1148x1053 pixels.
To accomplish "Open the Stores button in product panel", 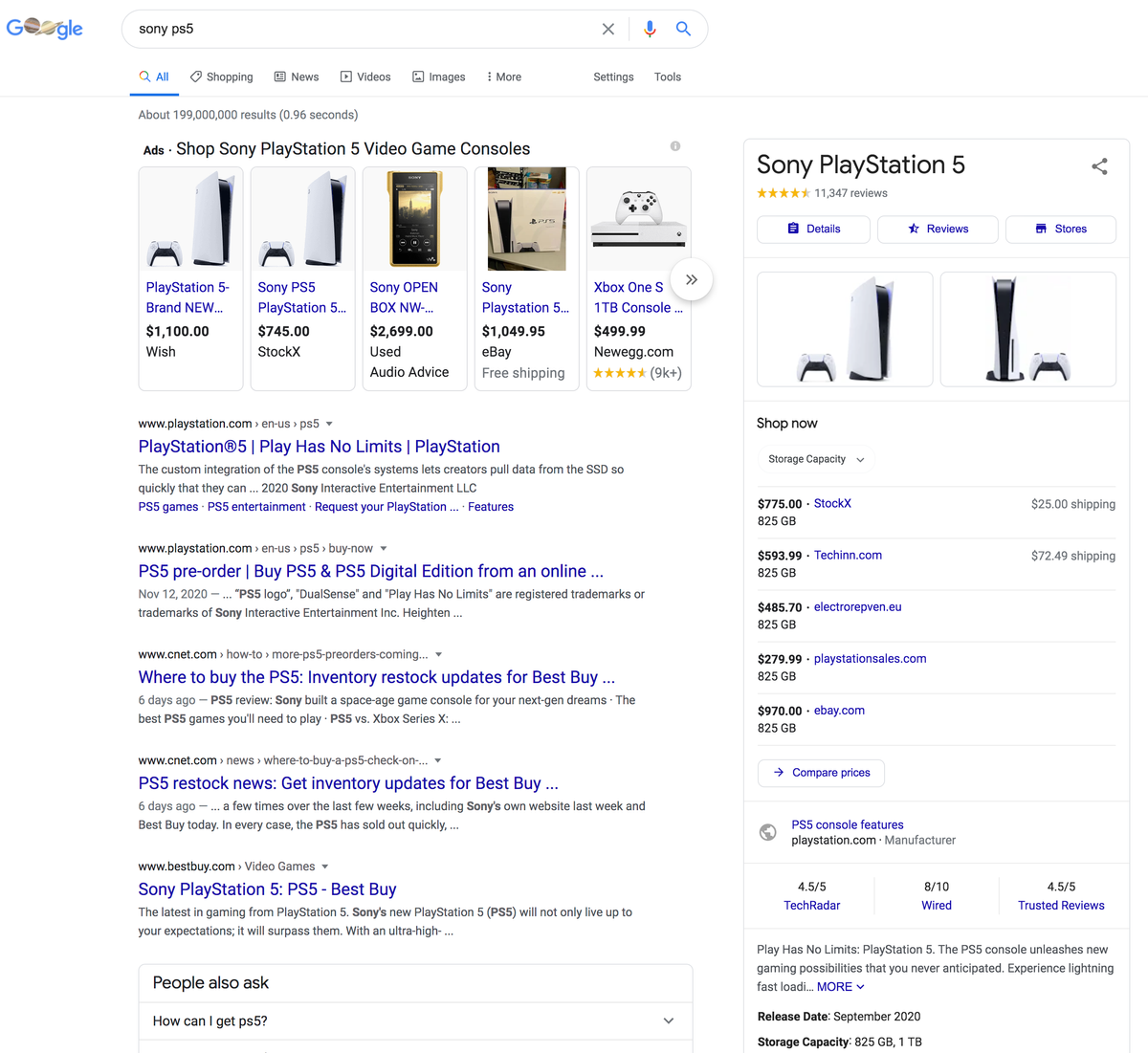I will point(1060,229).
